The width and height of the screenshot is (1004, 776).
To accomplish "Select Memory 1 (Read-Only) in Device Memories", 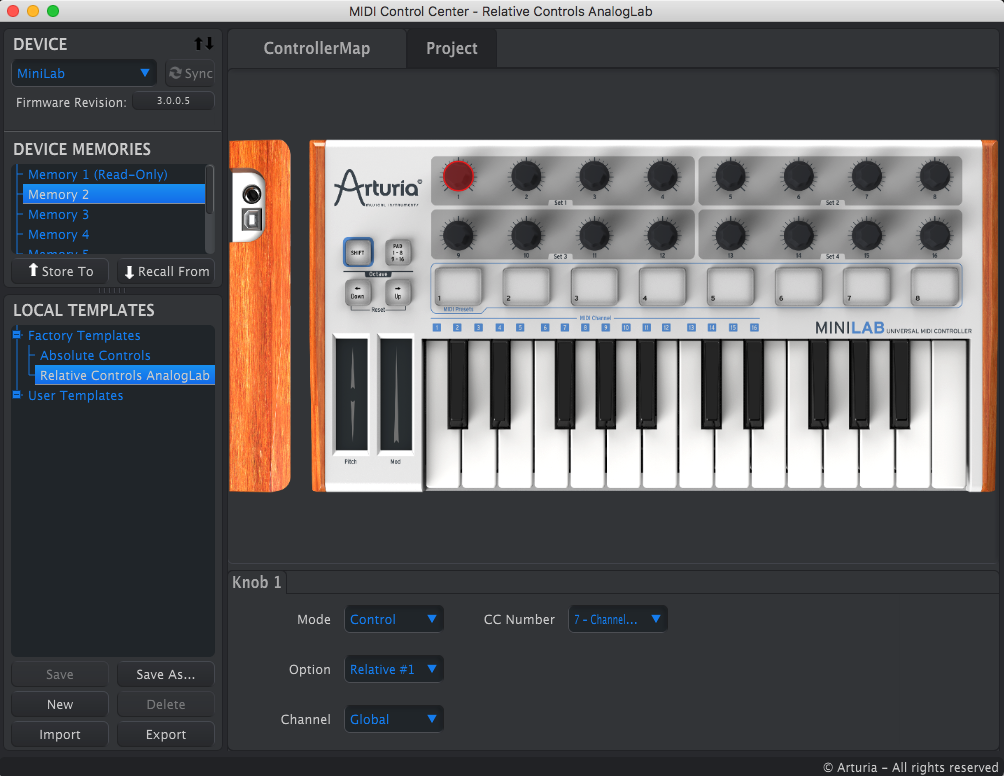I will coord(98,174).
